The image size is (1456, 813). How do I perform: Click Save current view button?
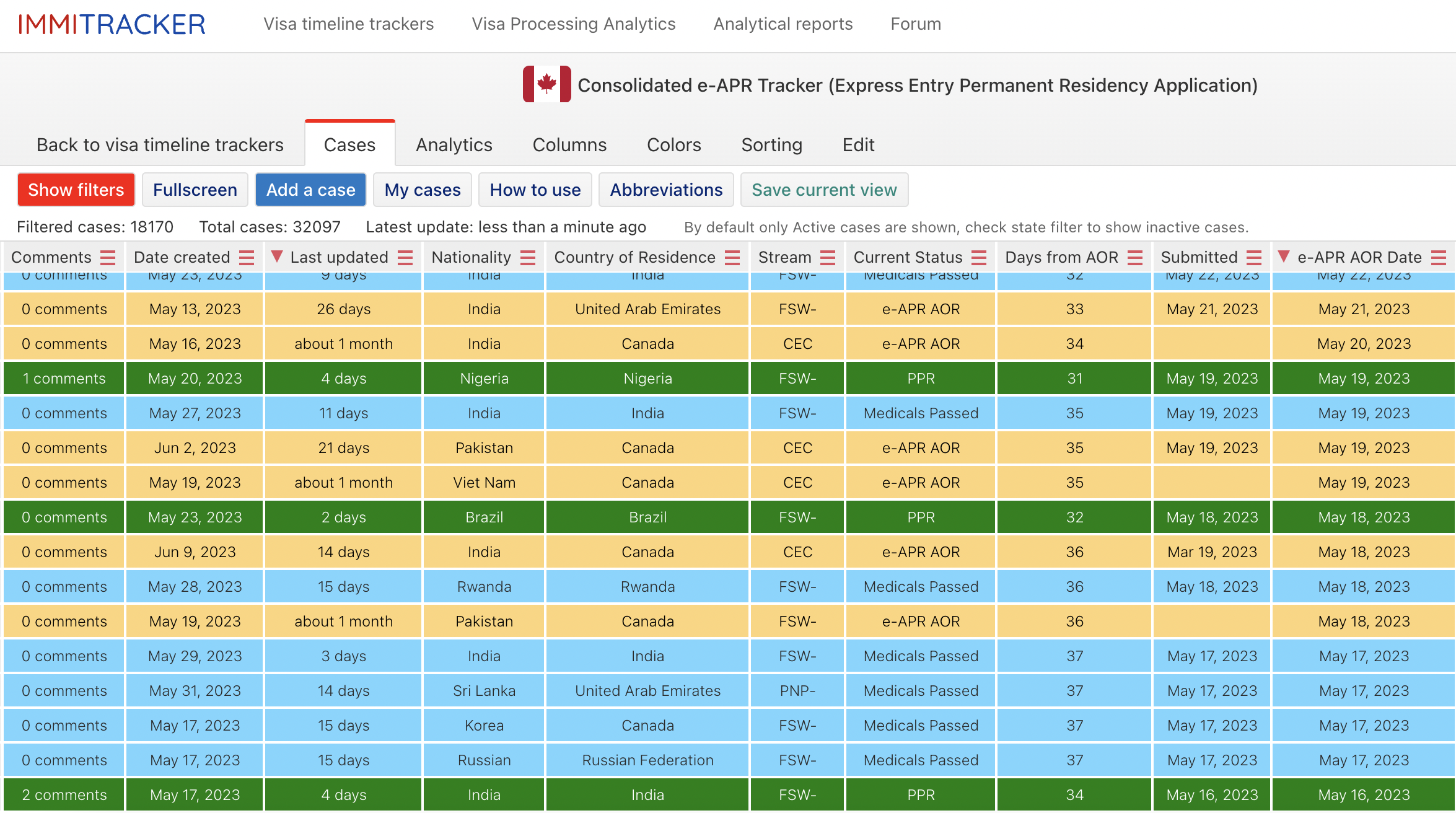click(824, 190)
